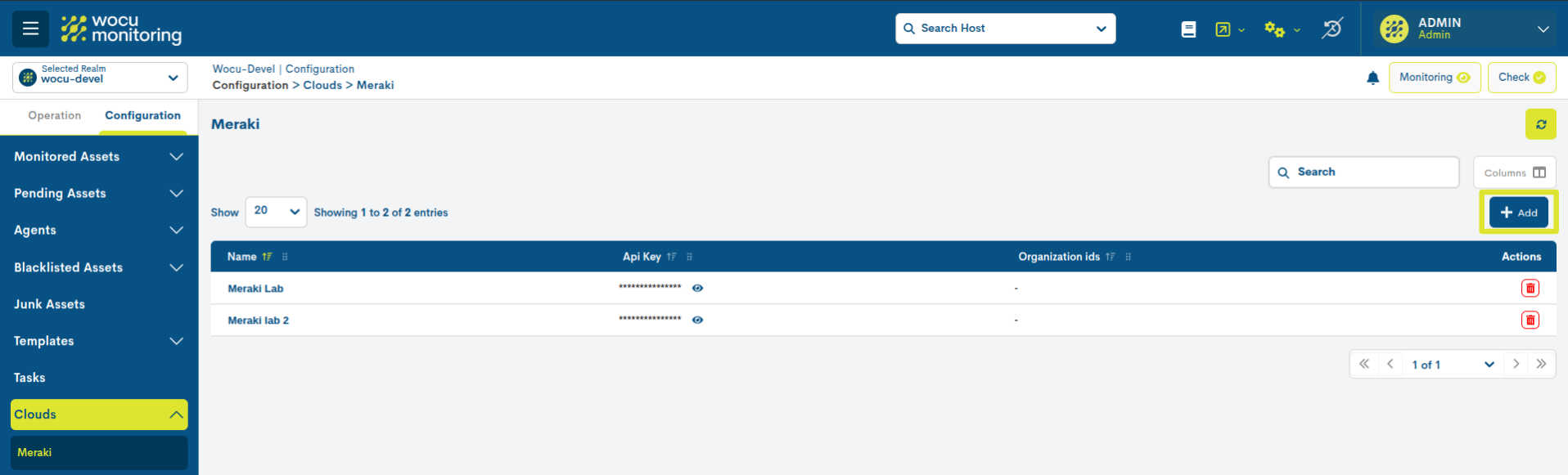Click the Add button
The image size is (1568, 475).
1518,213
